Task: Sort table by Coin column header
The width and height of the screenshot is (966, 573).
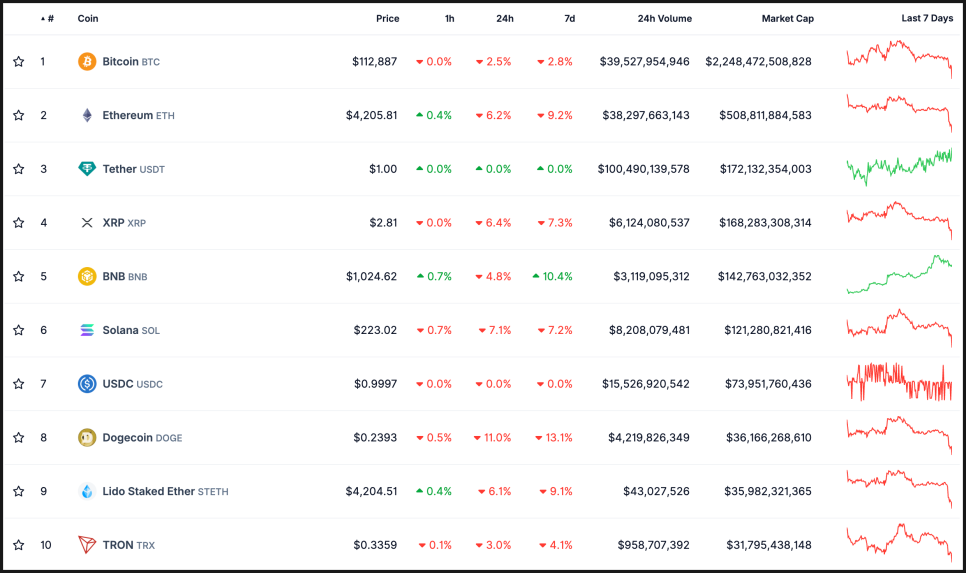Action: click(x=87, y=18)
